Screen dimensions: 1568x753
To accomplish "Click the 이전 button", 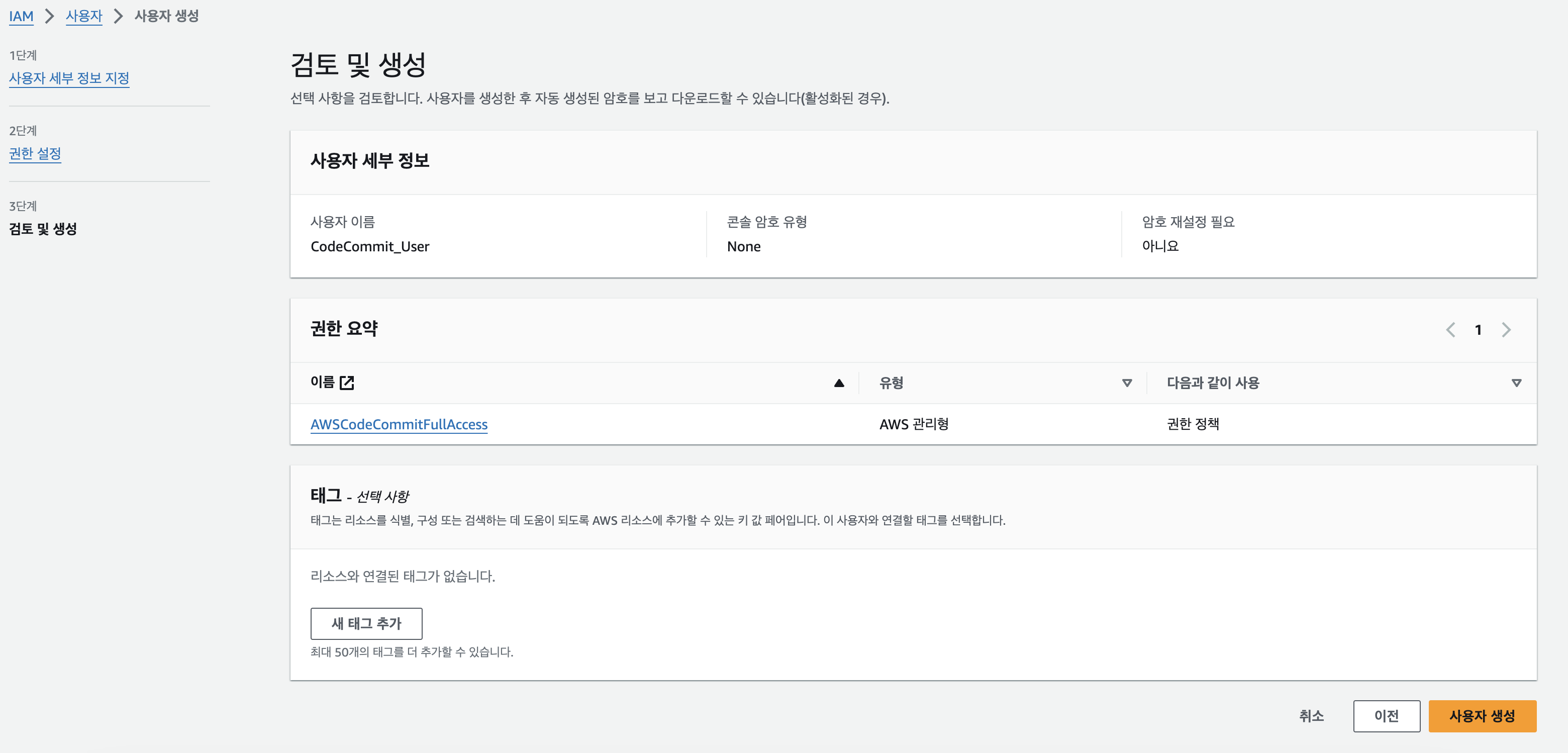I will point(1387,716).
